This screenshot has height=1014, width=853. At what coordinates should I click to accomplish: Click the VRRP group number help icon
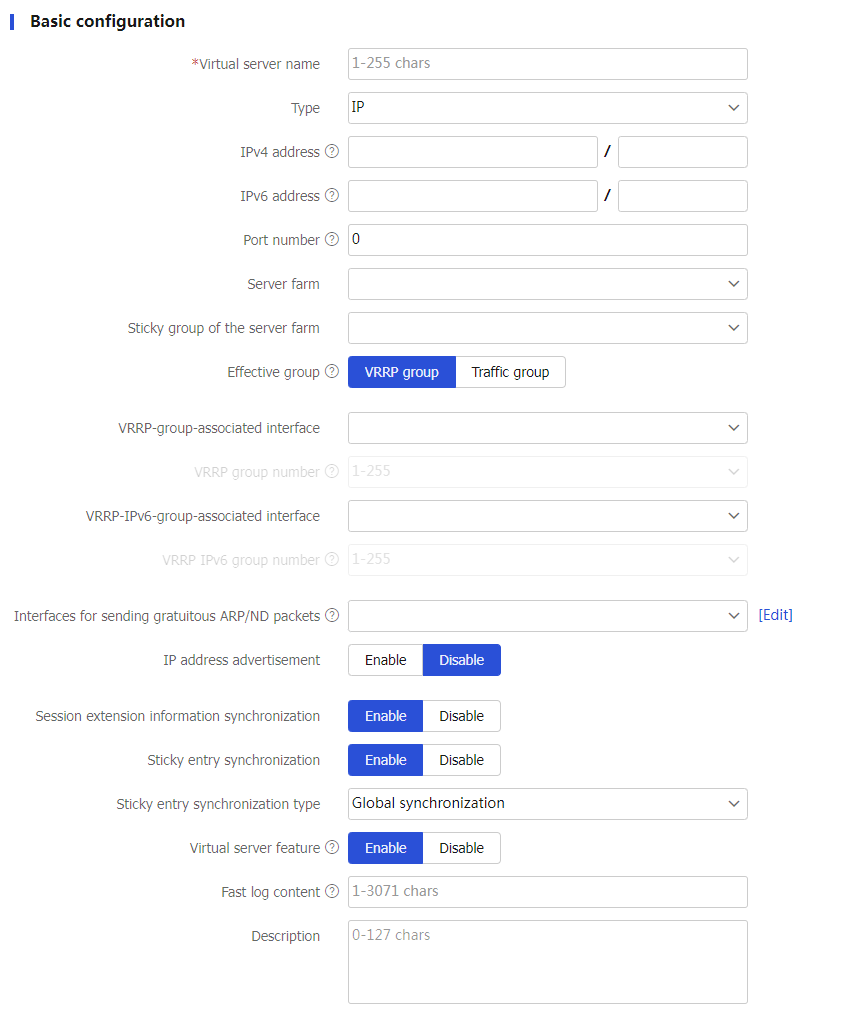332,472
